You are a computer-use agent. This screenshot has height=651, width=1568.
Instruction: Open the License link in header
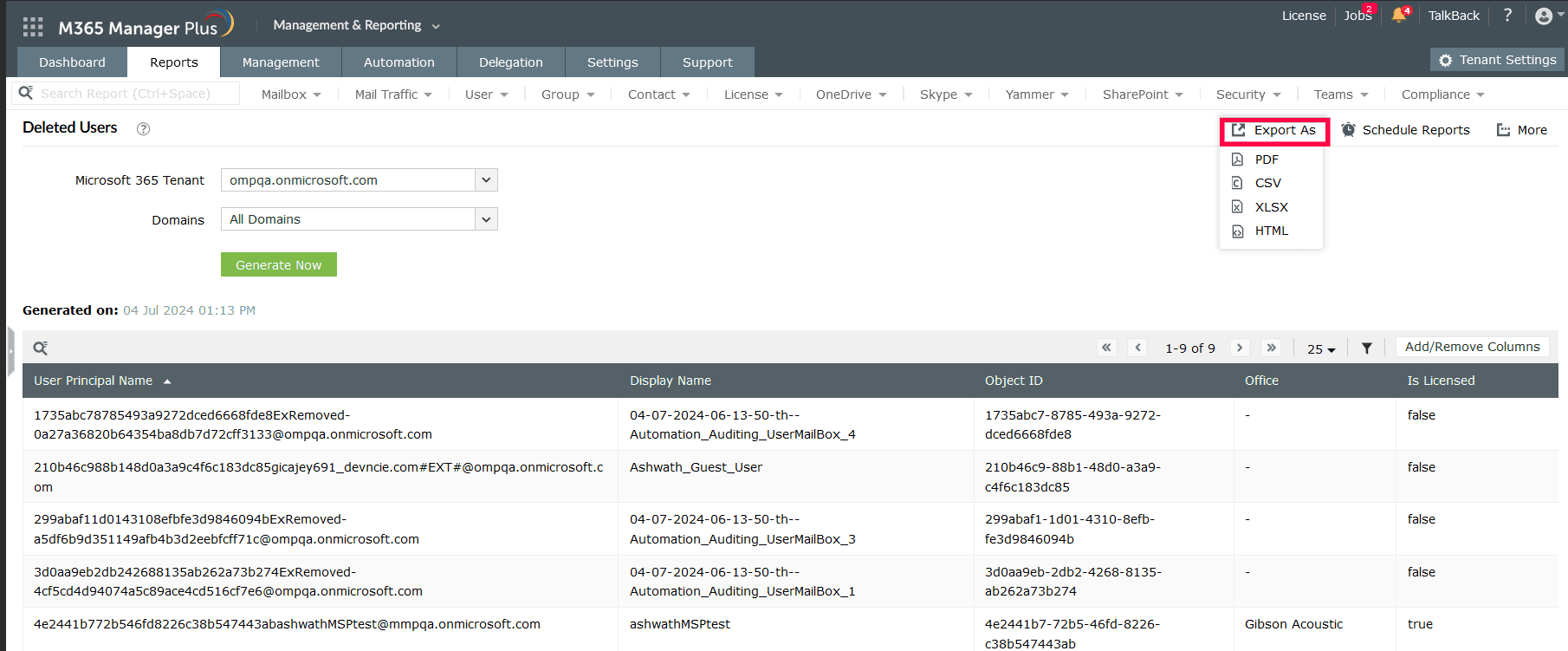[x=1304, y=16]
